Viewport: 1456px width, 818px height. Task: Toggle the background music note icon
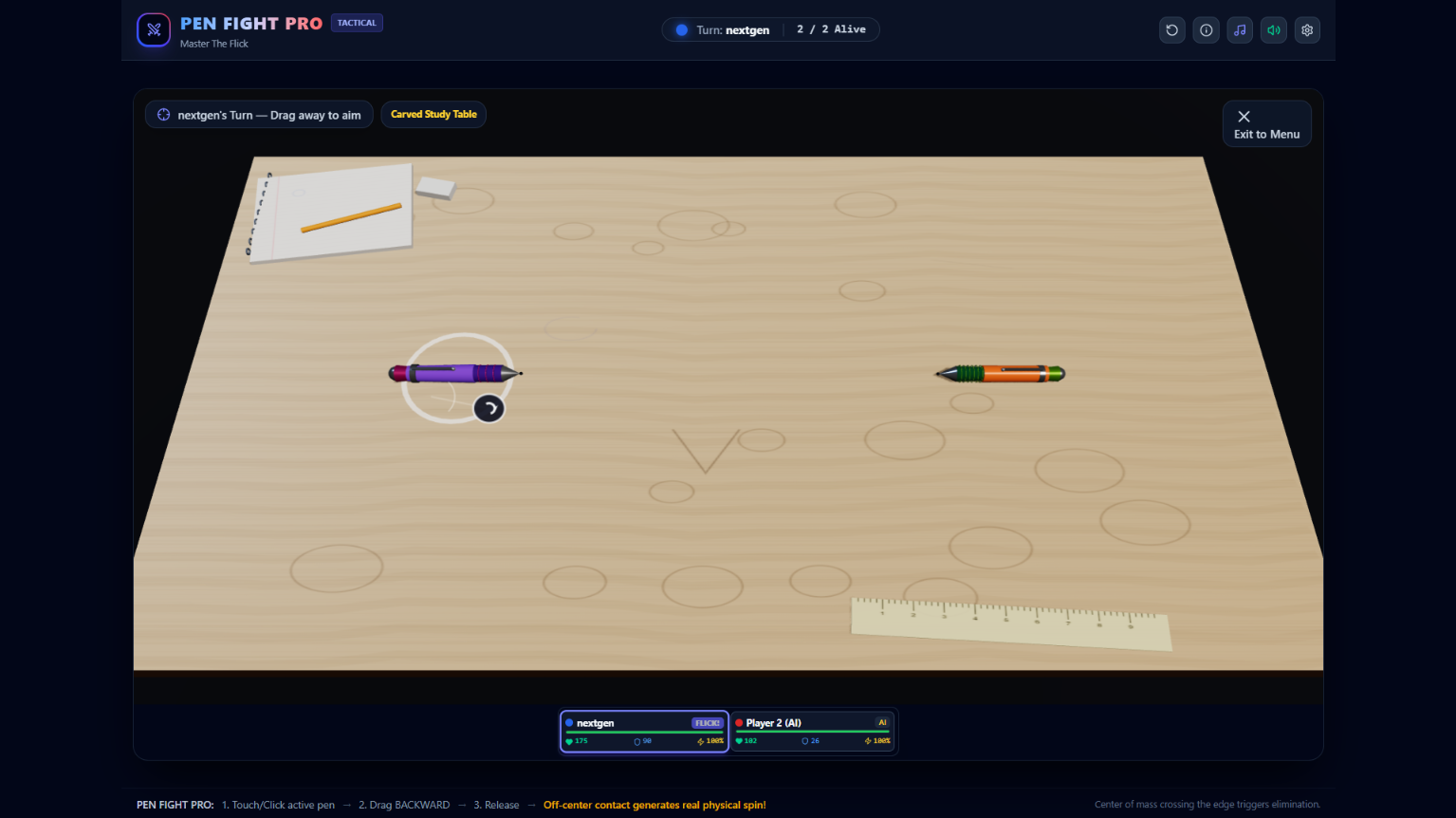pos(1240,30)
